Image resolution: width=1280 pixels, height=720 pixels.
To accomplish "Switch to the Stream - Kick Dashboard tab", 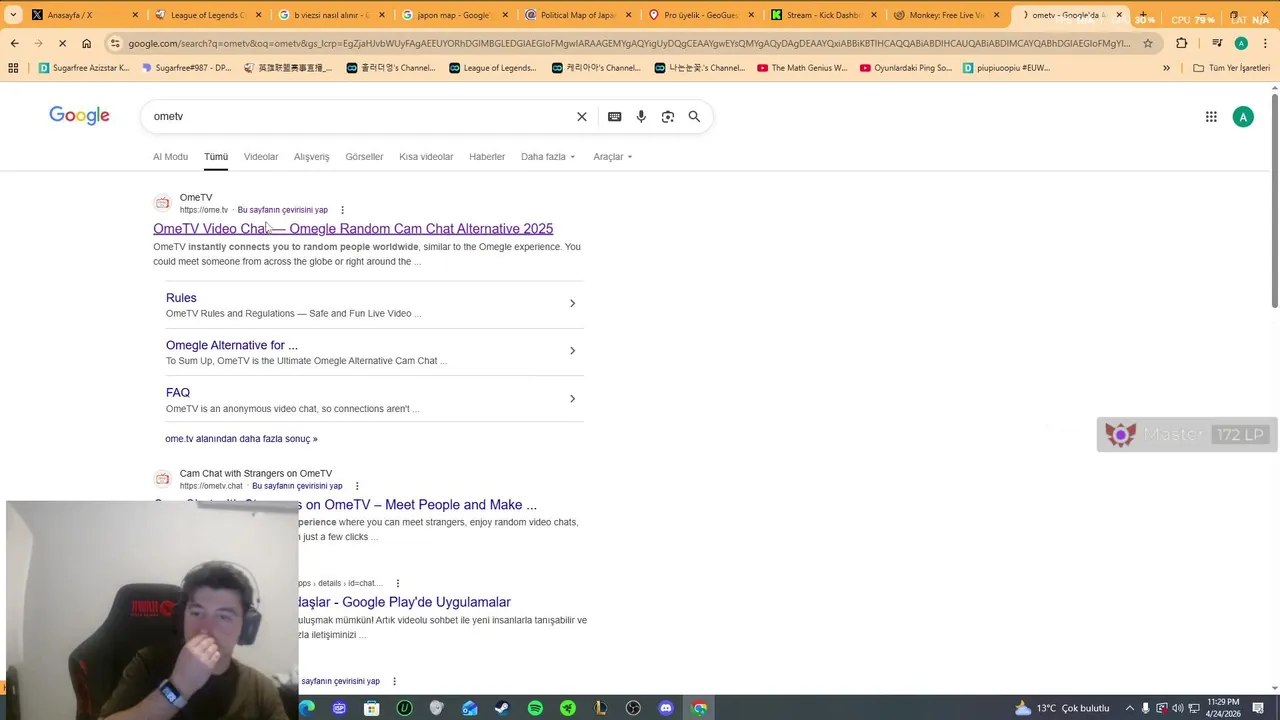I will 823,15.
